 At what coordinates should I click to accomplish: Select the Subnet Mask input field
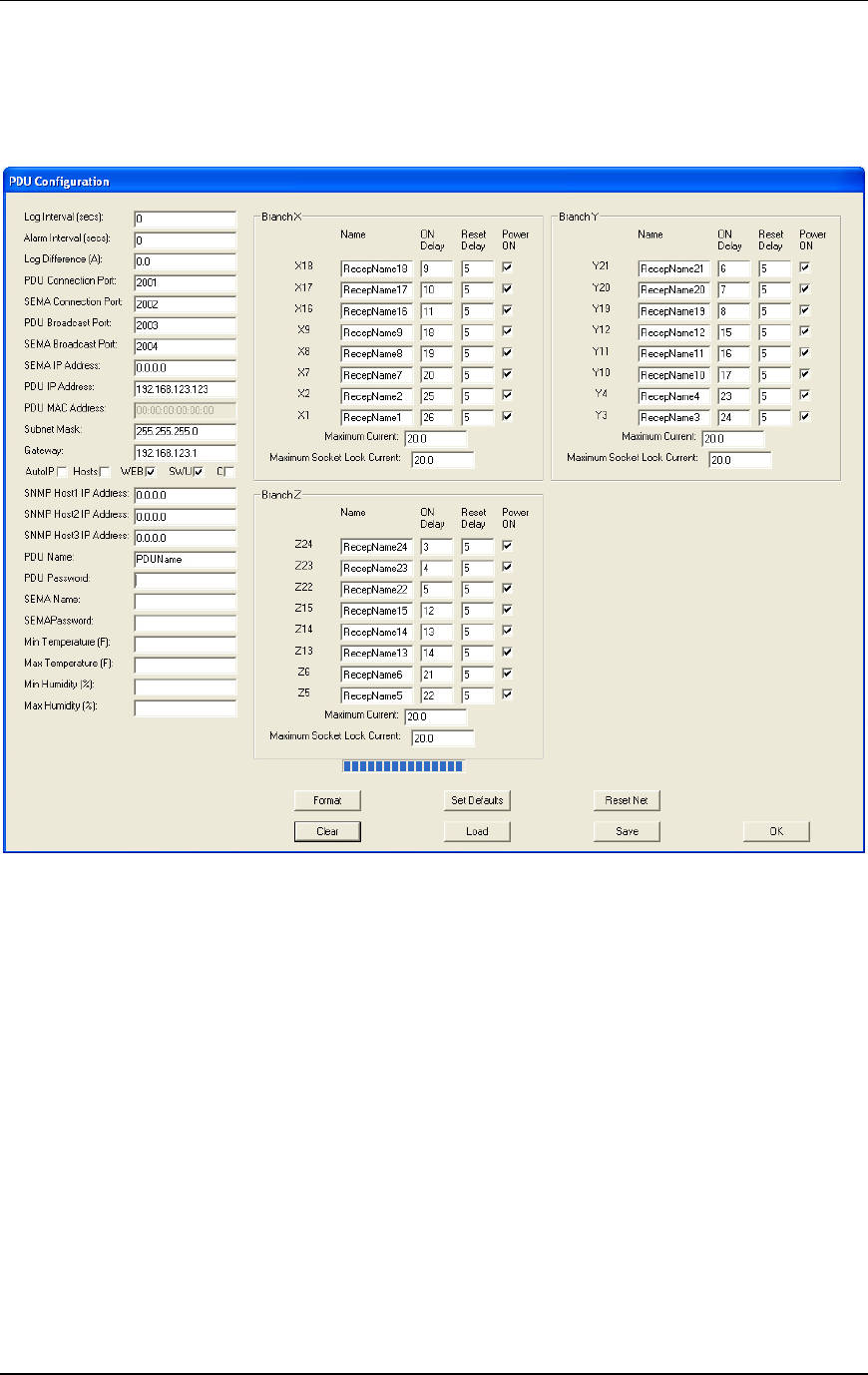(185, 431)
